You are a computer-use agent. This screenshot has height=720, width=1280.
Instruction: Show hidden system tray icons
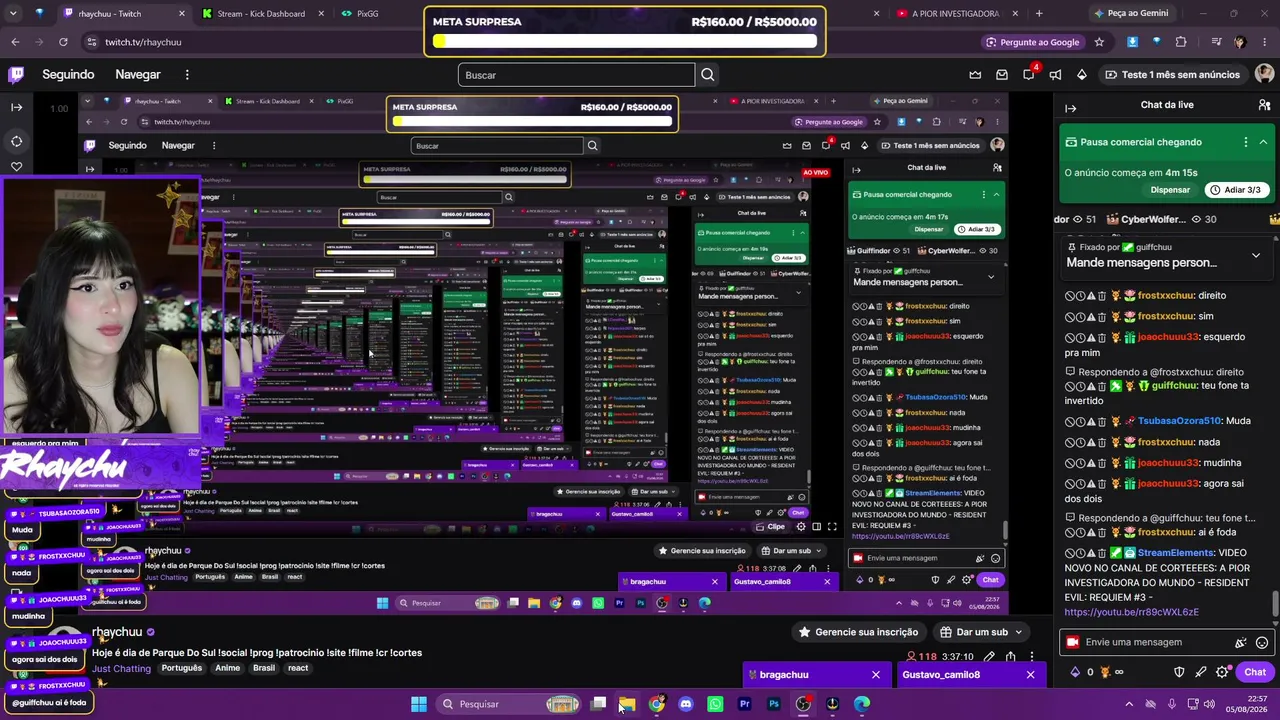[x=1129, y=704]
